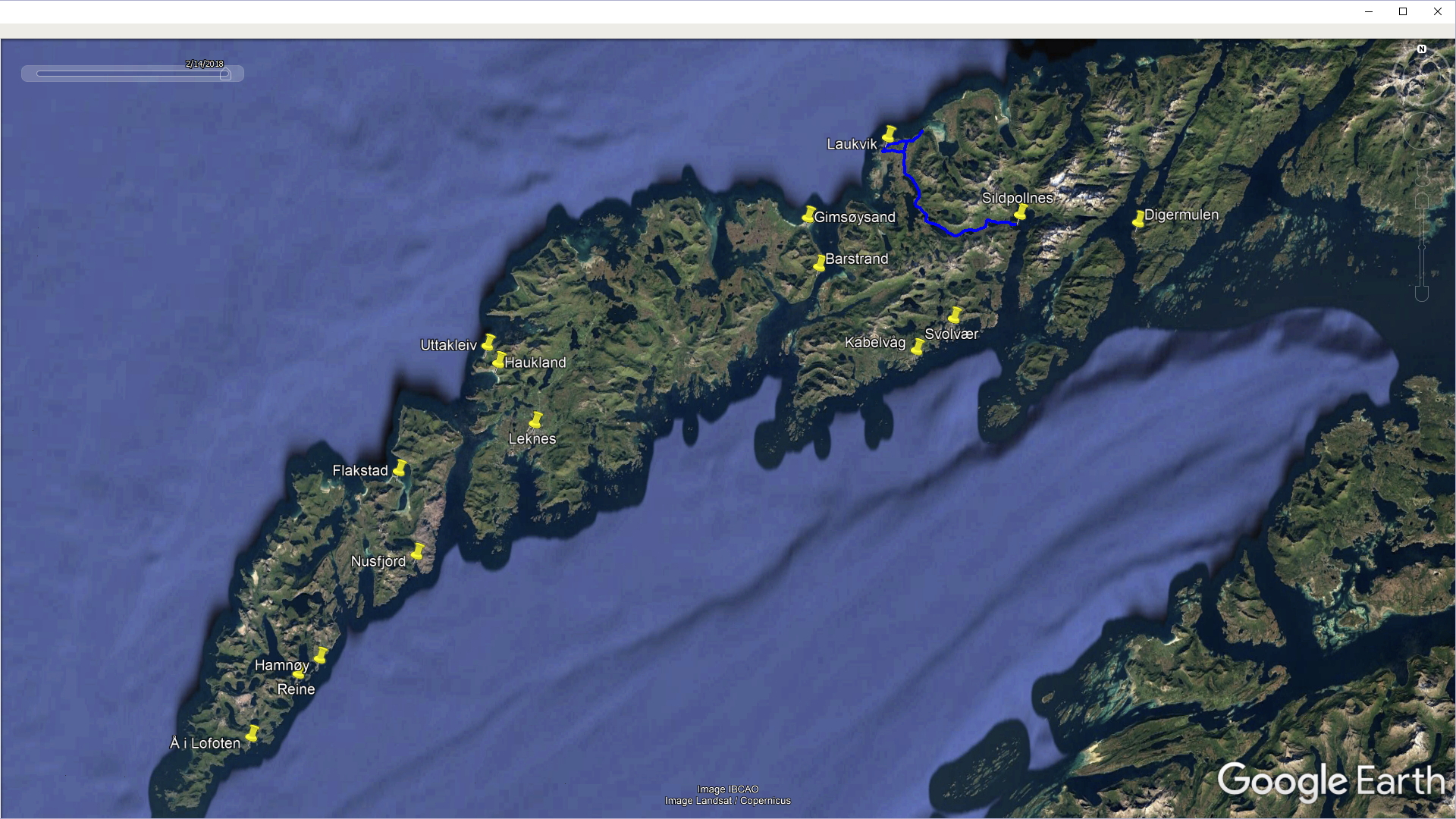Reset view with the compass N button
Viewport: 1456px width, 819px height.
[x=1422, y=49]
